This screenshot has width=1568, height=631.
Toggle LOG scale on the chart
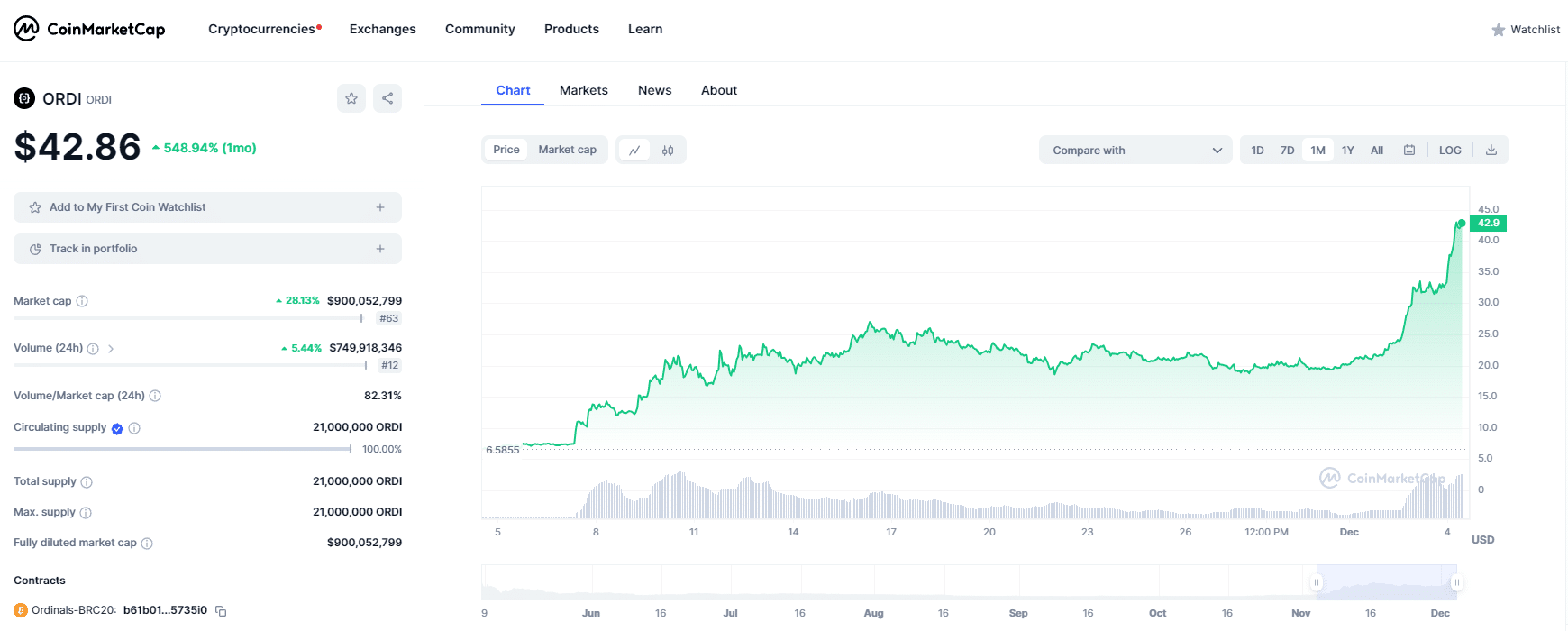[x=1450, y=151]
